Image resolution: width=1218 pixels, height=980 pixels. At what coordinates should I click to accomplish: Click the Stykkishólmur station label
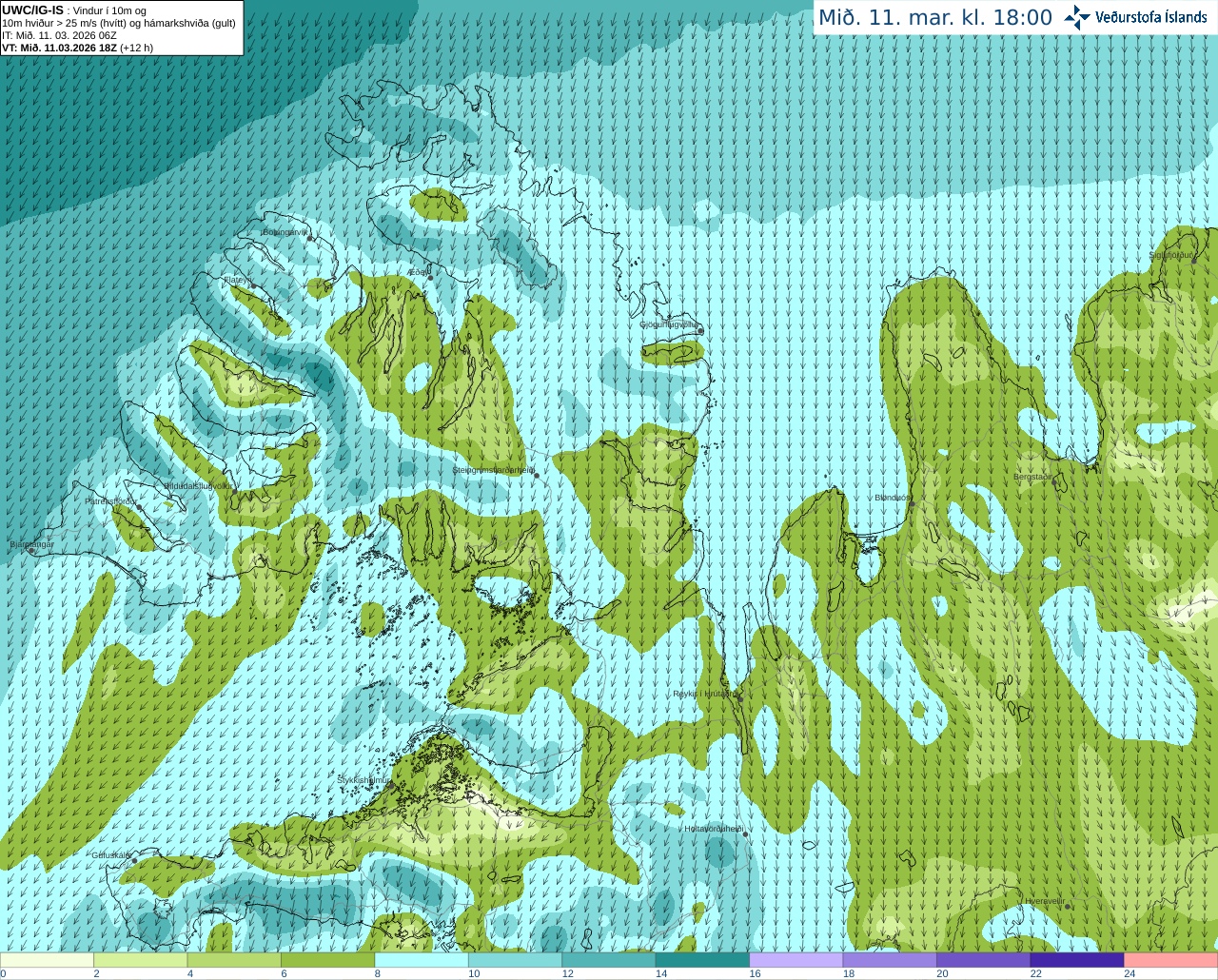(363, 779)
